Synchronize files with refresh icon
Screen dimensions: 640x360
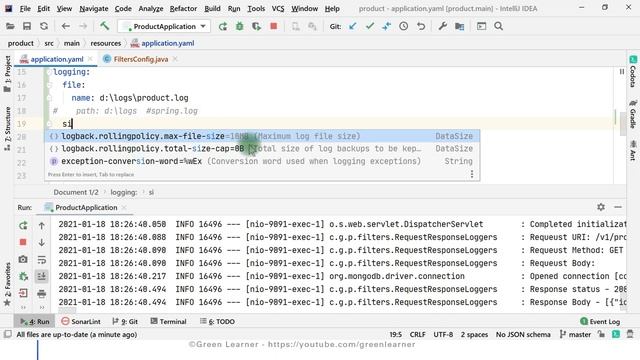pos(44,27)
